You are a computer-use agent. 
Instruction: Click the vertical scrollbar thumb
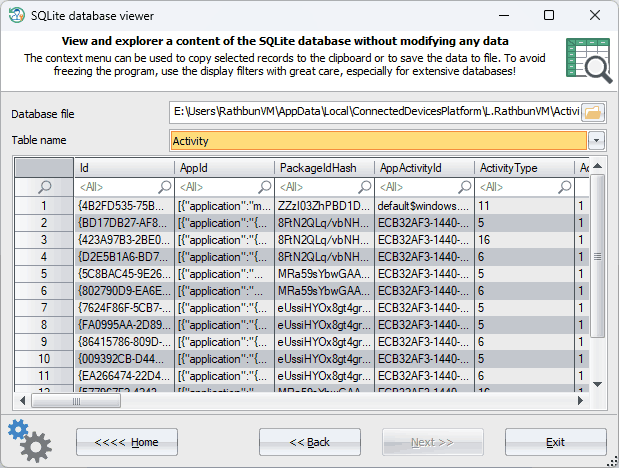[598, 256]
